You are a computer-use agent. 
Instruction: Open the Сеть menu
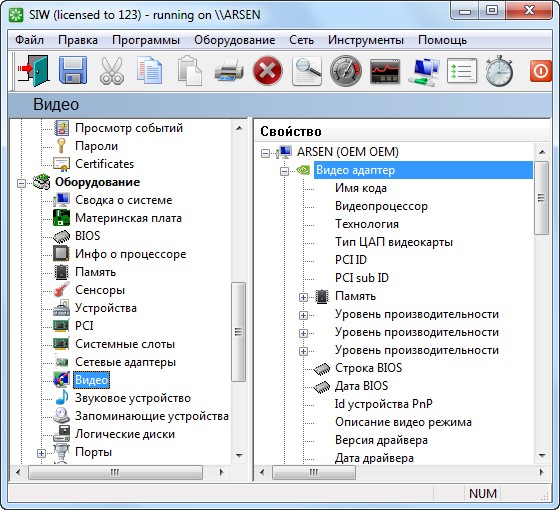301,40
